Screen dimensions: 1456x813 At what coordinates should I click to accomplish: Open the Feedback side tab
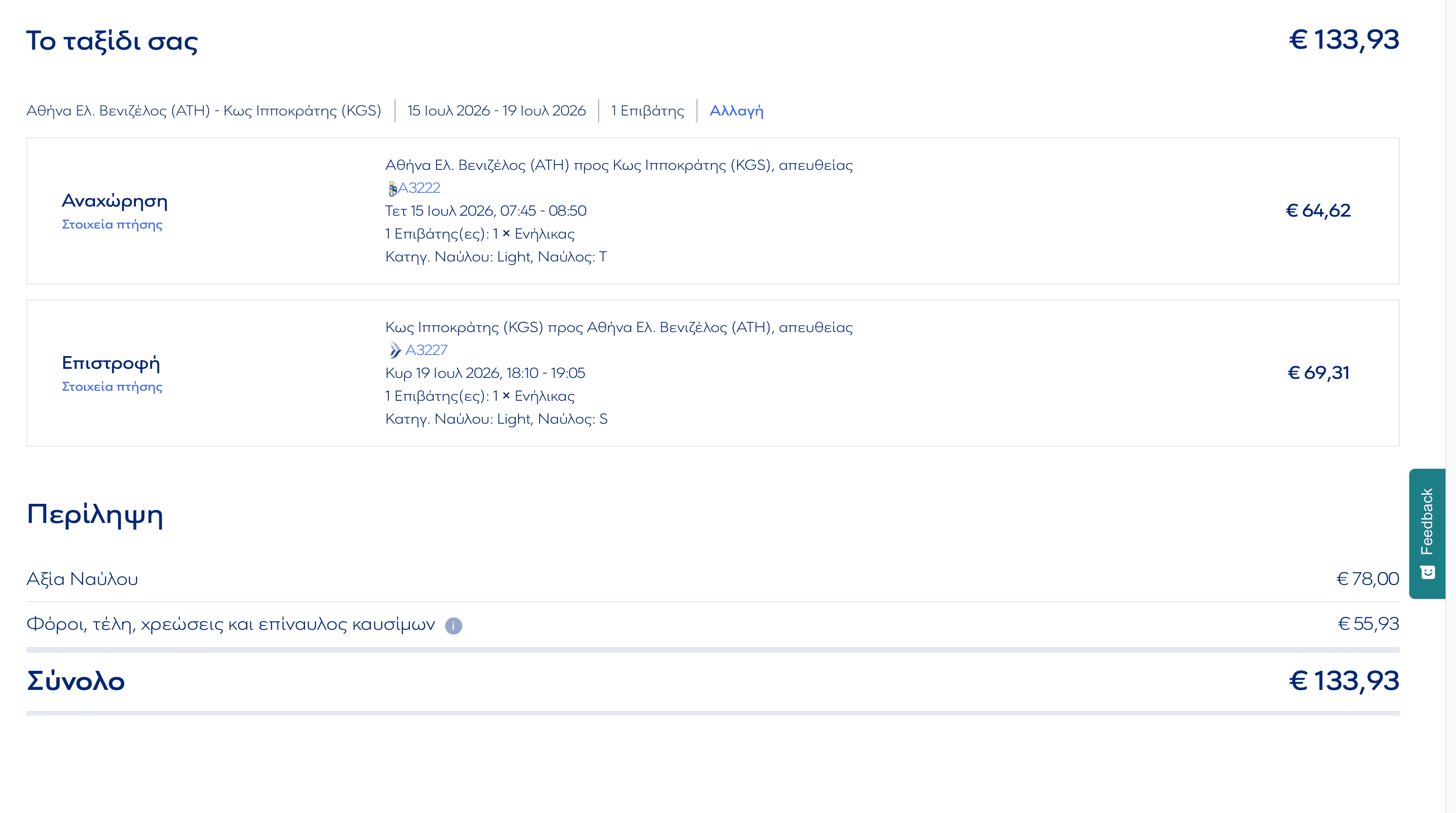coord(1426,523)
